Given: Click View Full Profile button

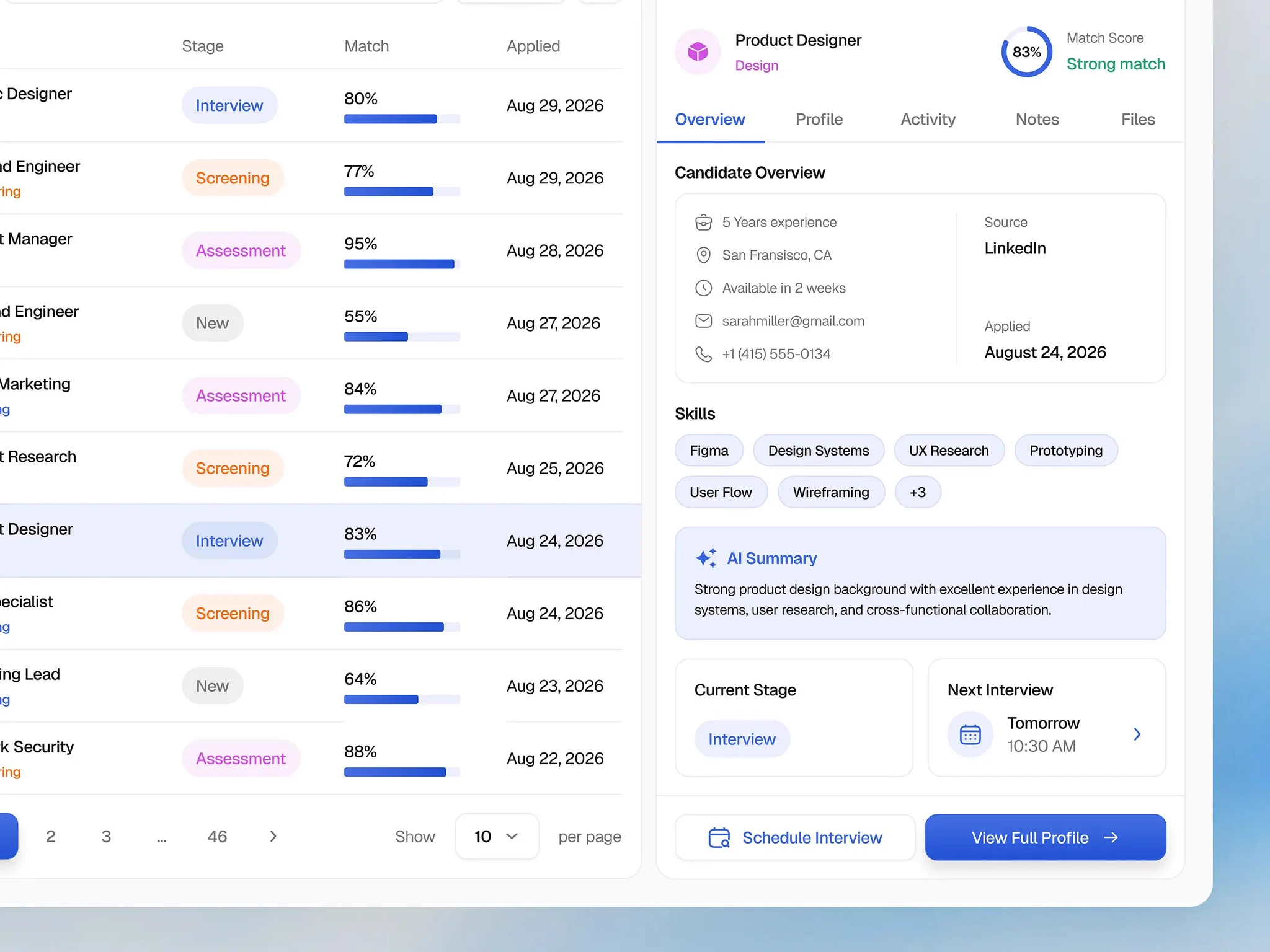Looking at the screenshot, I should point(1046,837).
